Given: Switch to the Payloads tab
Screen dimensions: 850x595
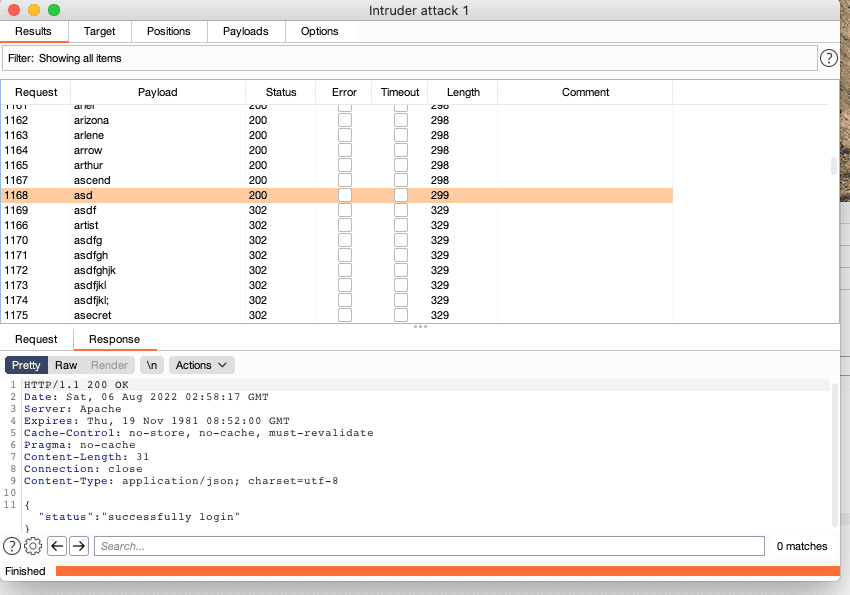Looking at the screenshot, I should 245,31.
